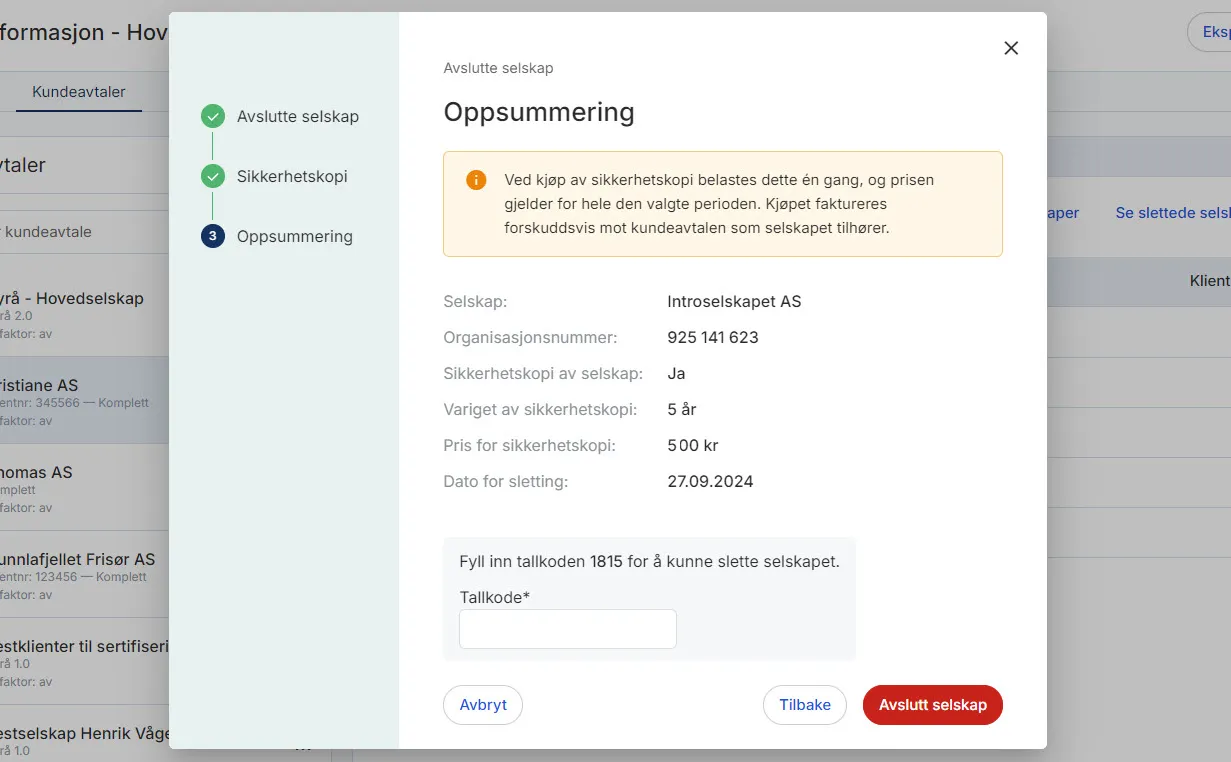Screen dimensions: 1231x762
Task: Select the Testselskap Henrik Våge list row
Action: coord(84,734)
